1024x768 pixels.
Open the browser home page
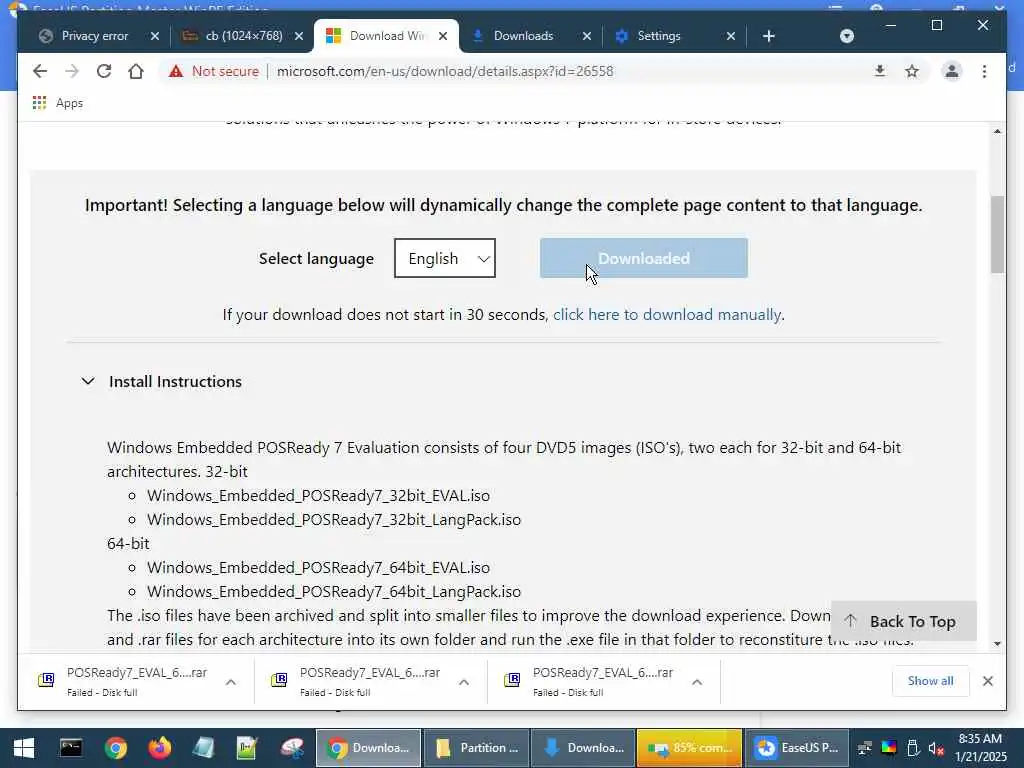(x=136, y=71)
